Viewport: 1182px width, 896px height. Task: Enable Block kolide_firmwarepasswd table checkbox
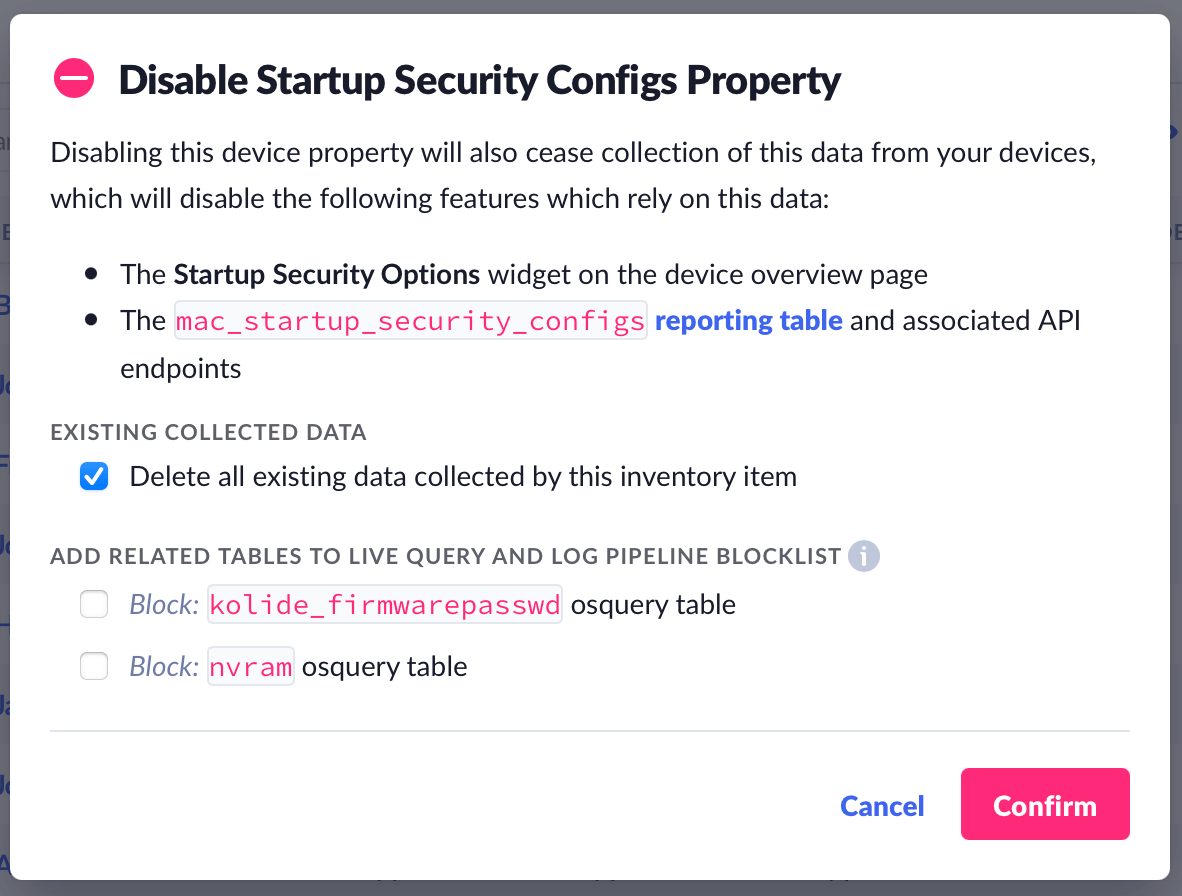click(x=94, y=605)
